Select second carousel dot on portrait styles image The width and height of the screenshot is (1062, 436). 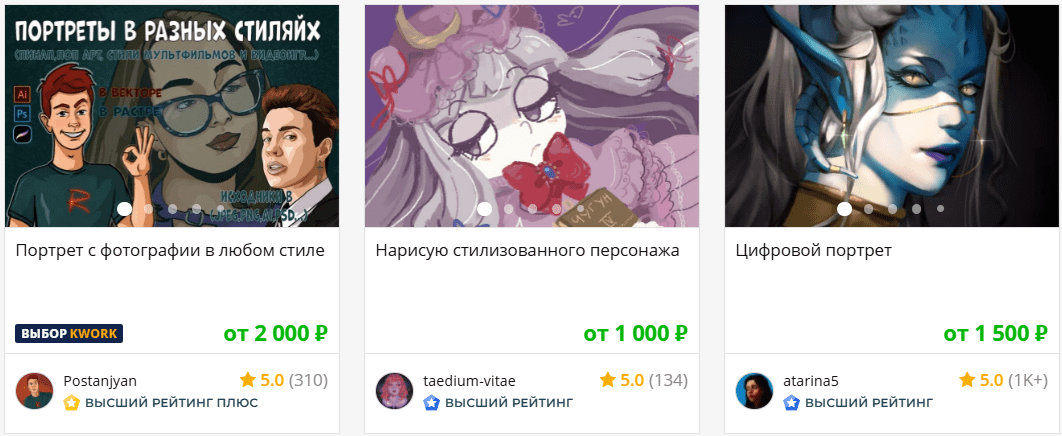[148, 209]
